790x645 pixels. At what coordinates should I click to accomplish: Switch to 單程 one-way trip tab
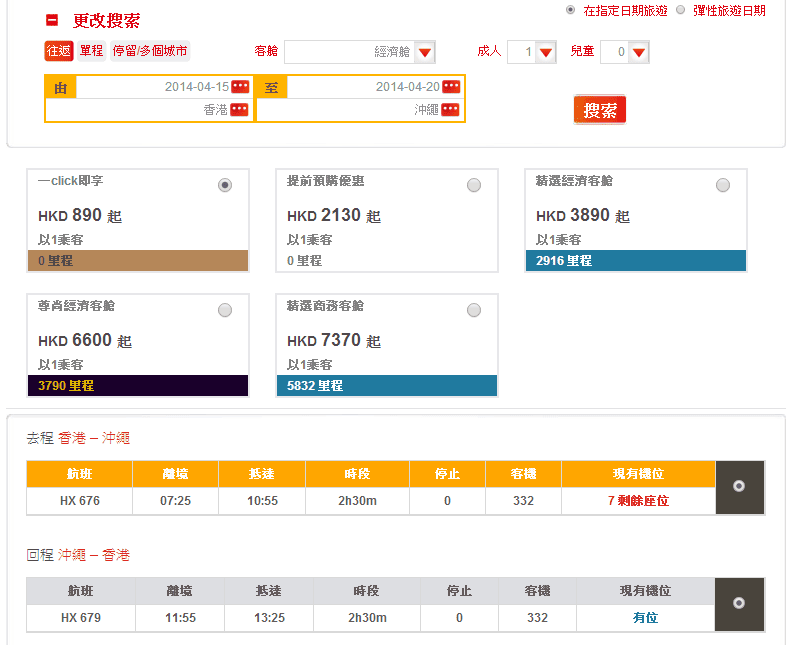click(x=91, y=51)
